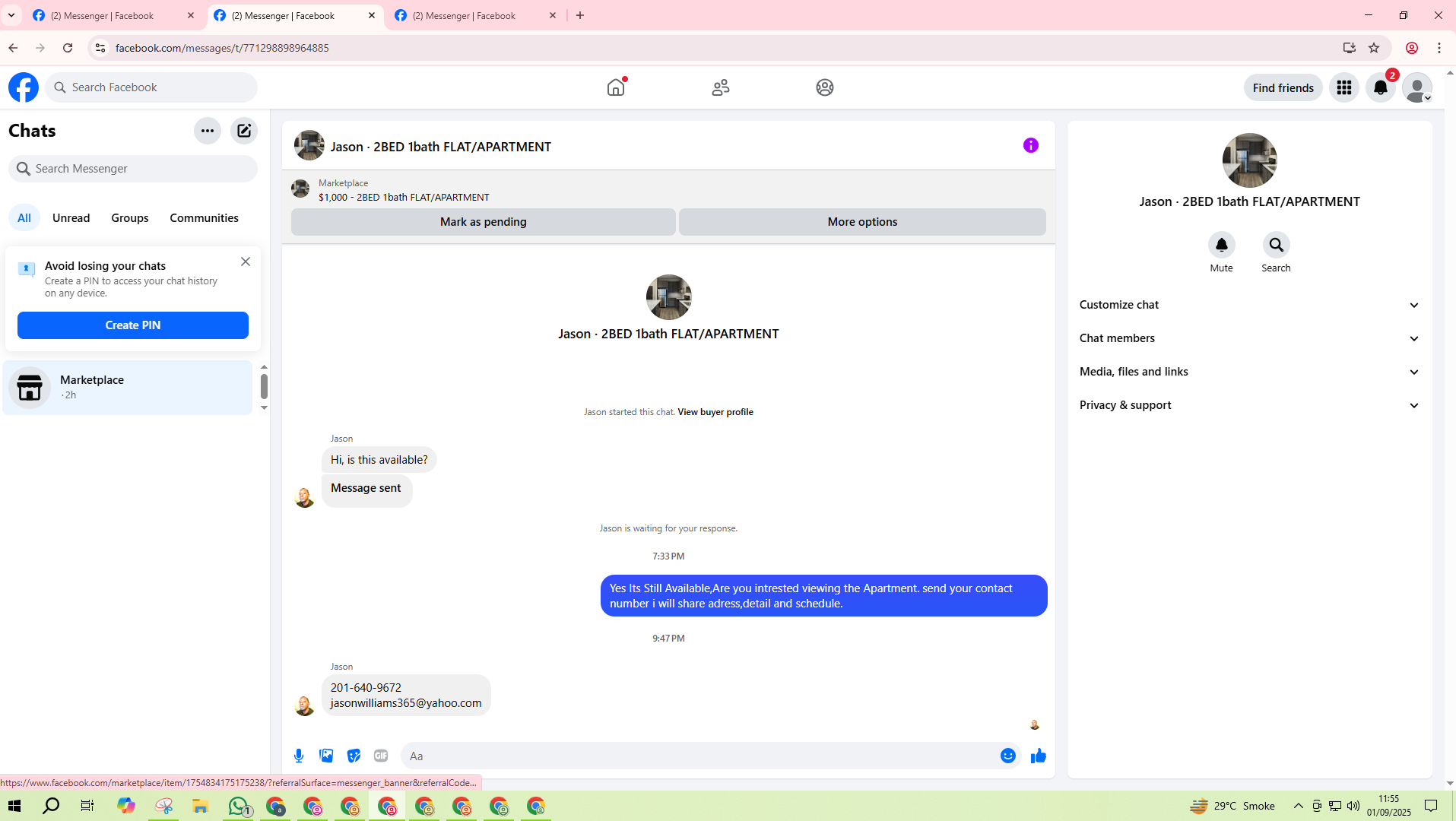Image resolution: width=1456 pixels, height=821 pixels.
Task: Open the emoji picker in message box
Action: [1008, 756]
